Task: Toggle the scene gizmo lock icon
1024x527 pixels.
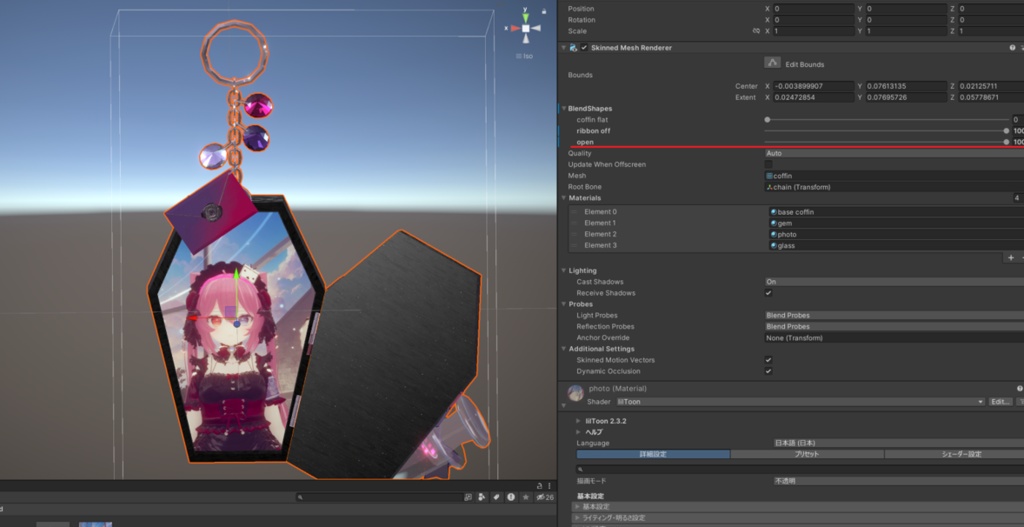Action: (x=544, y=11)
